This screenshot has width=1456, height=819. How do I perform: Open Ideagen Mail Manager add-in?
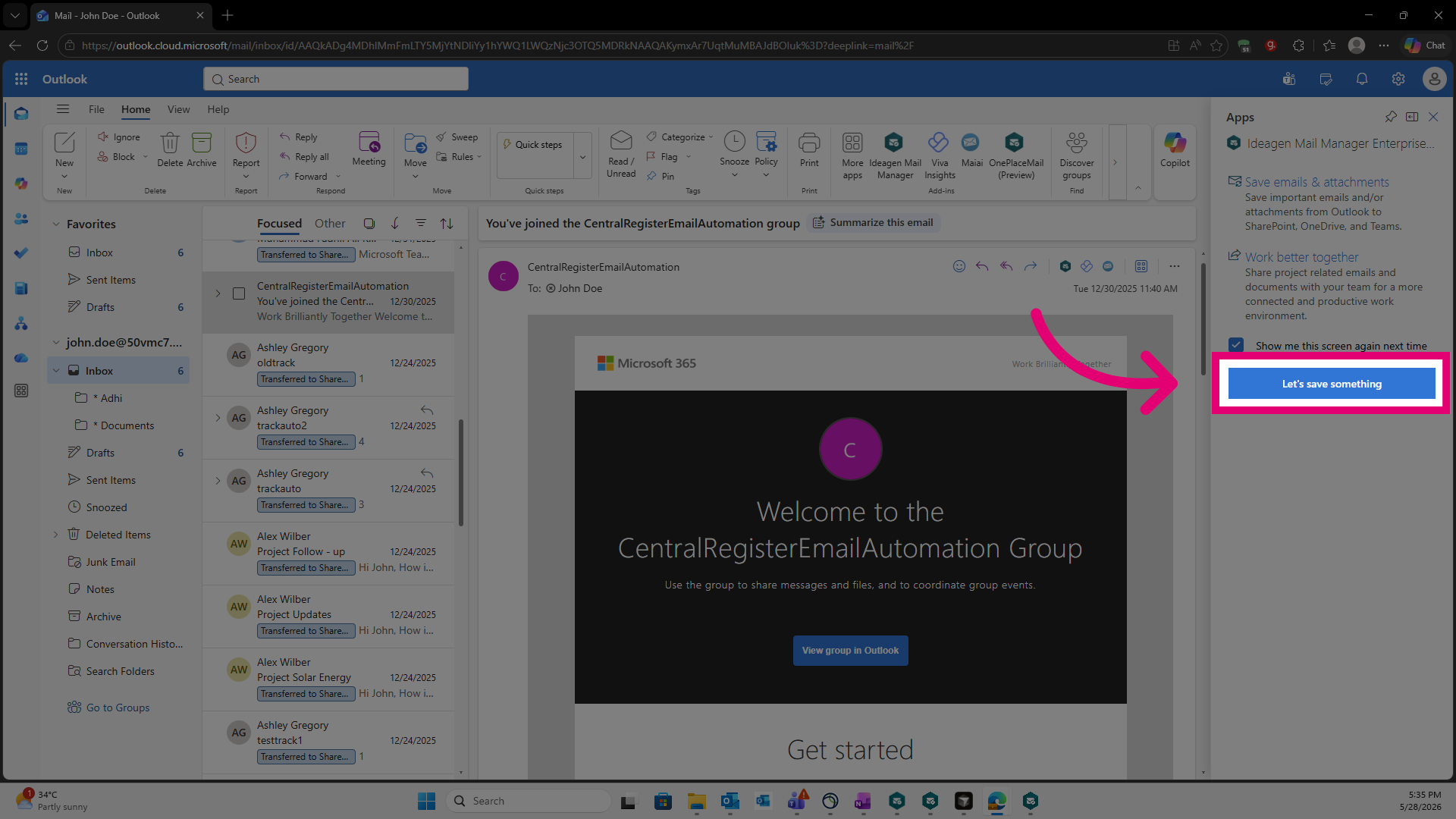click(x=895, y=155)
